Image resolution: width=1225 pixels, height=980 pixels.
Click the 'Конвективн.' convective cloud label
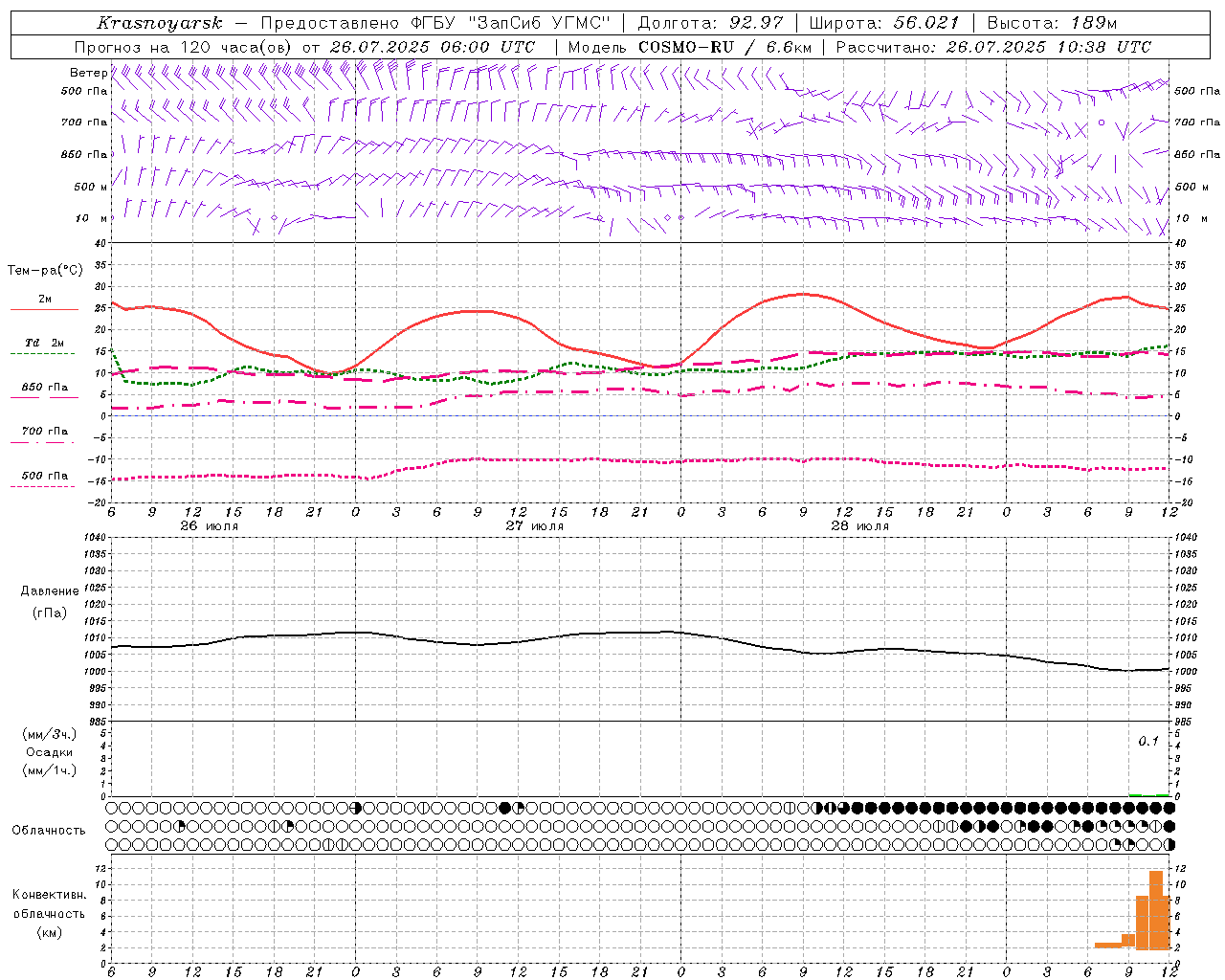50,895
